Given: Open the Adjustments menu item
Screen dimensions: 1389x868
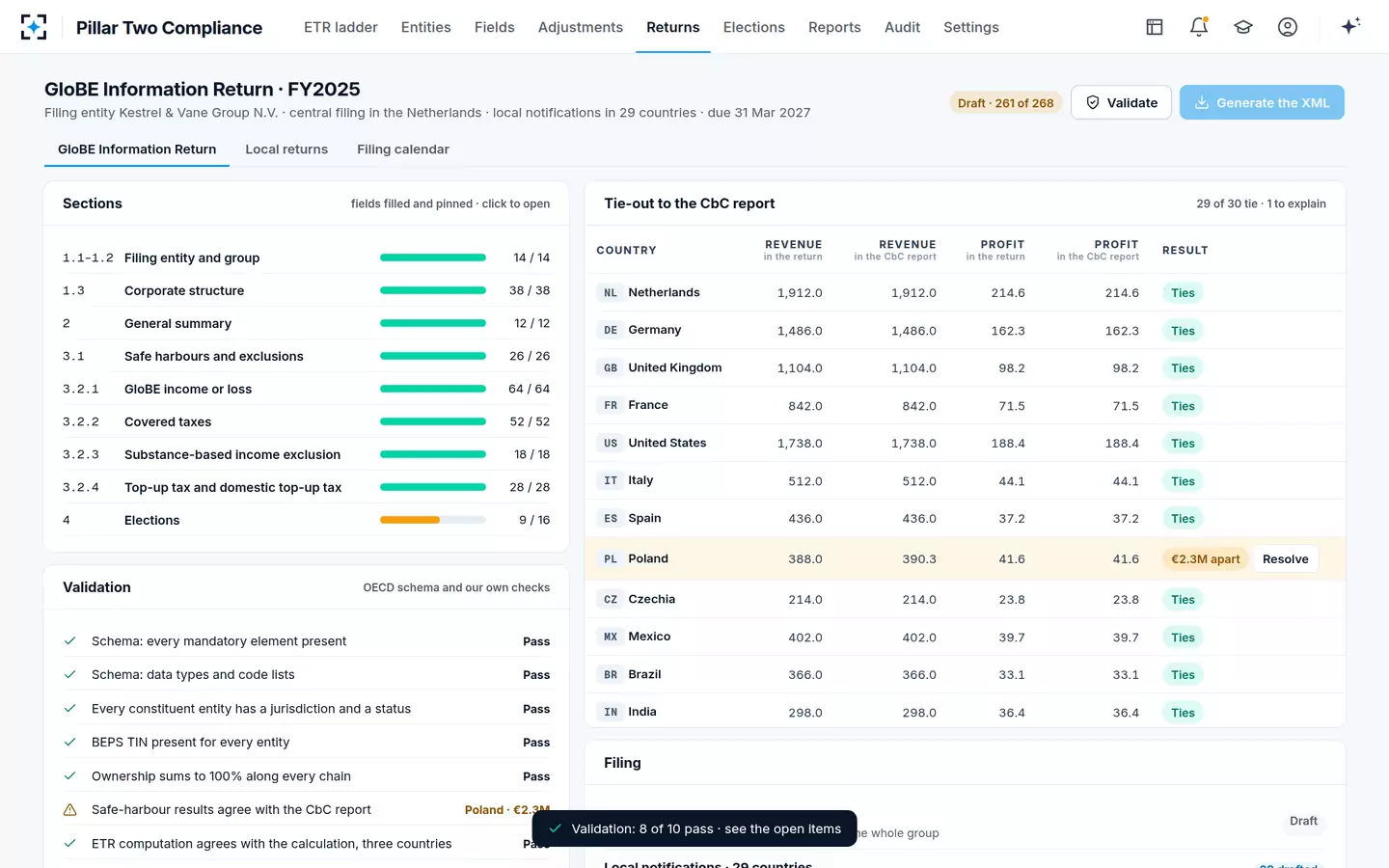Looking at the screenshot, I should click(x=580, y=27).
